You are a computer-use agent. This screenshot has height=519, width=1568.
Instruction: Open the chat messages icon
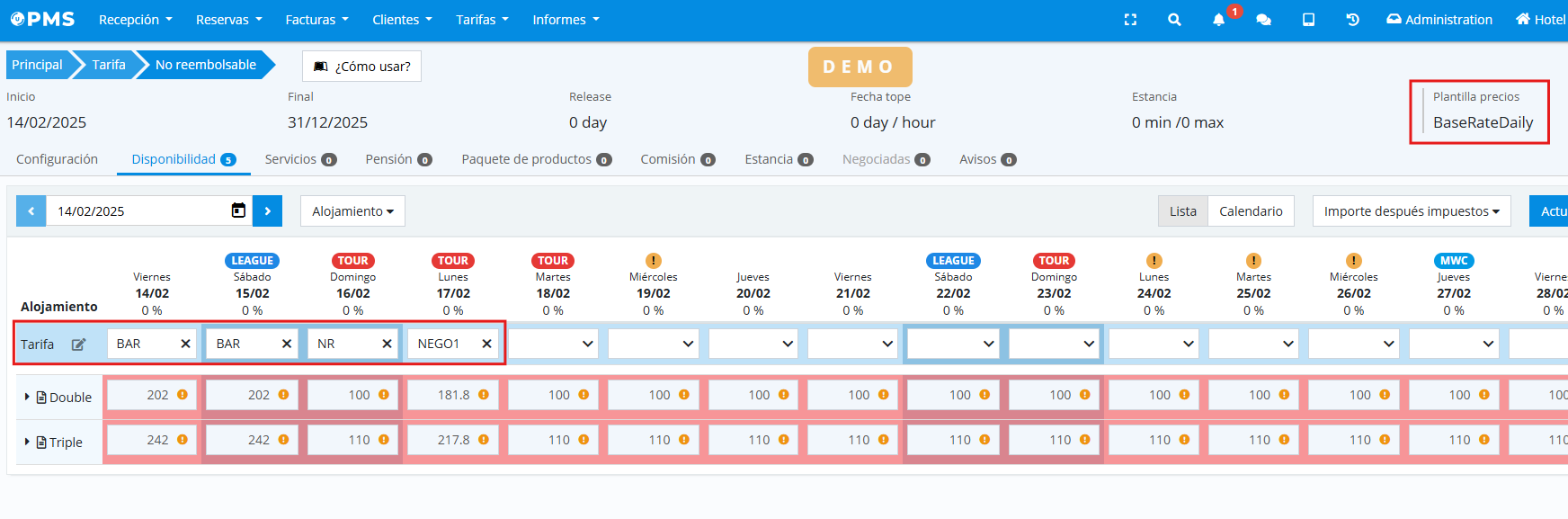click(1263, 20)
